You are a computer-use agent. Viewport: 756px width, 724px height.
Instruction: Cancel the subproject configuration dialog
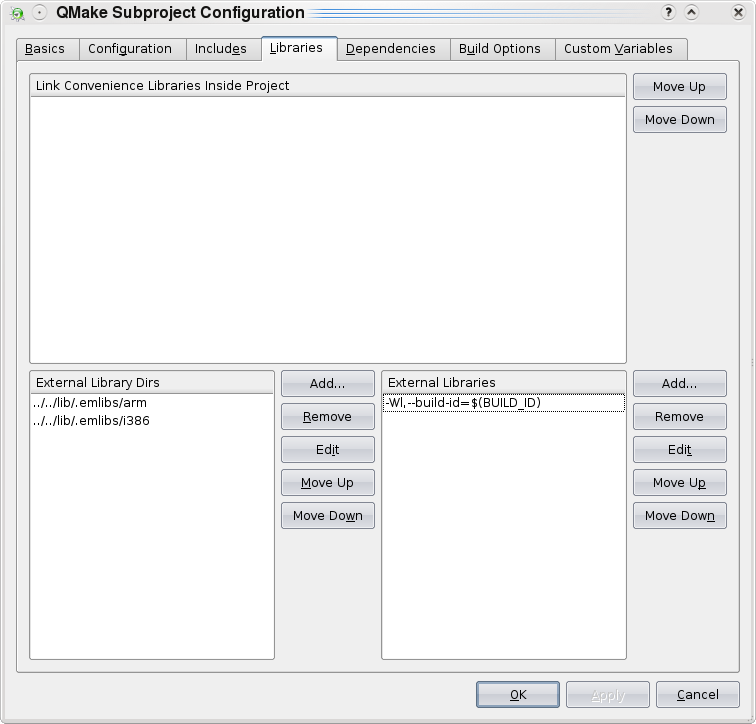click(x=697, y=695)
